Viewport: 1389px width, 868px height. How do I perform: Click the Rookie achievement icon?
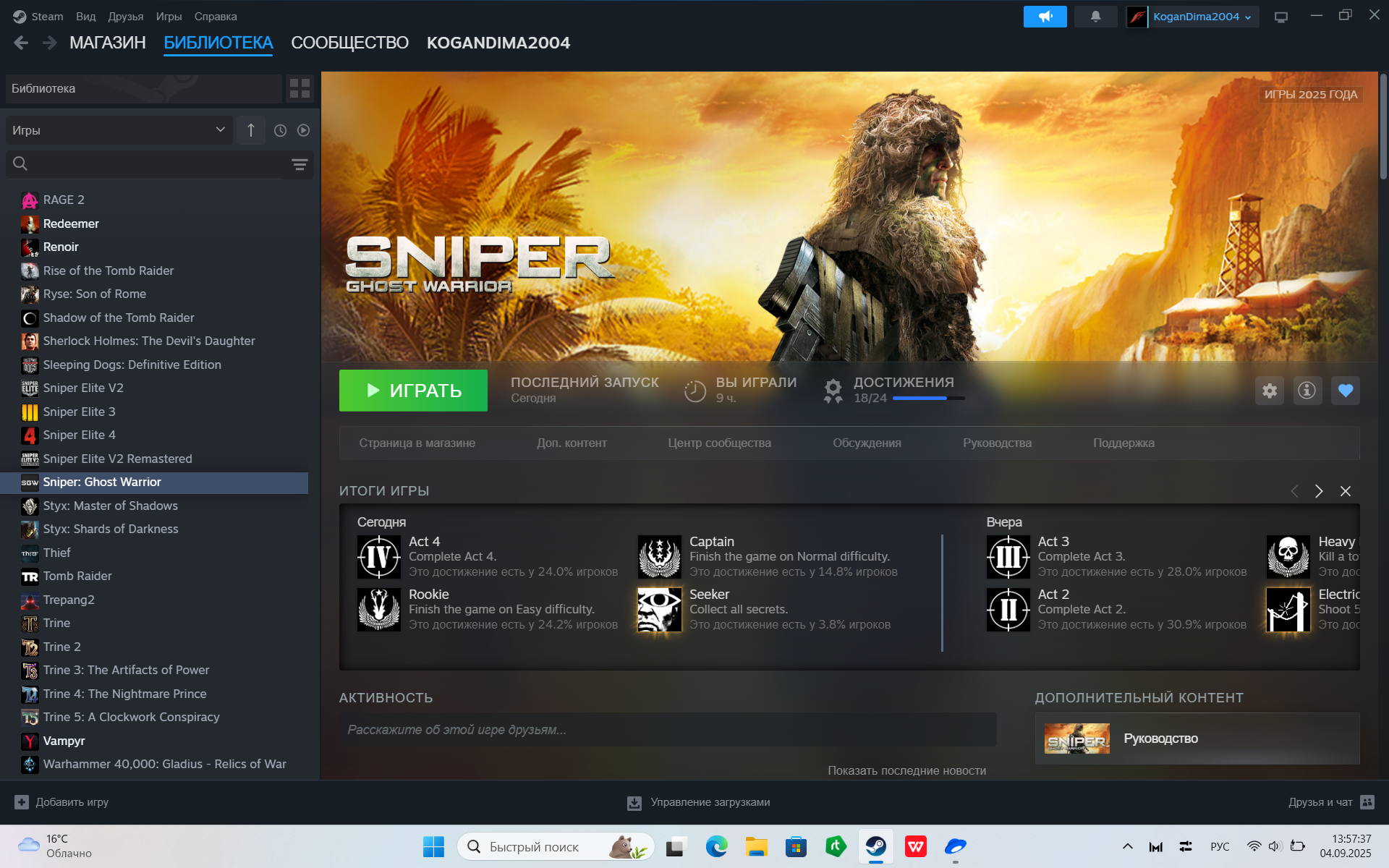pos(379,610)
